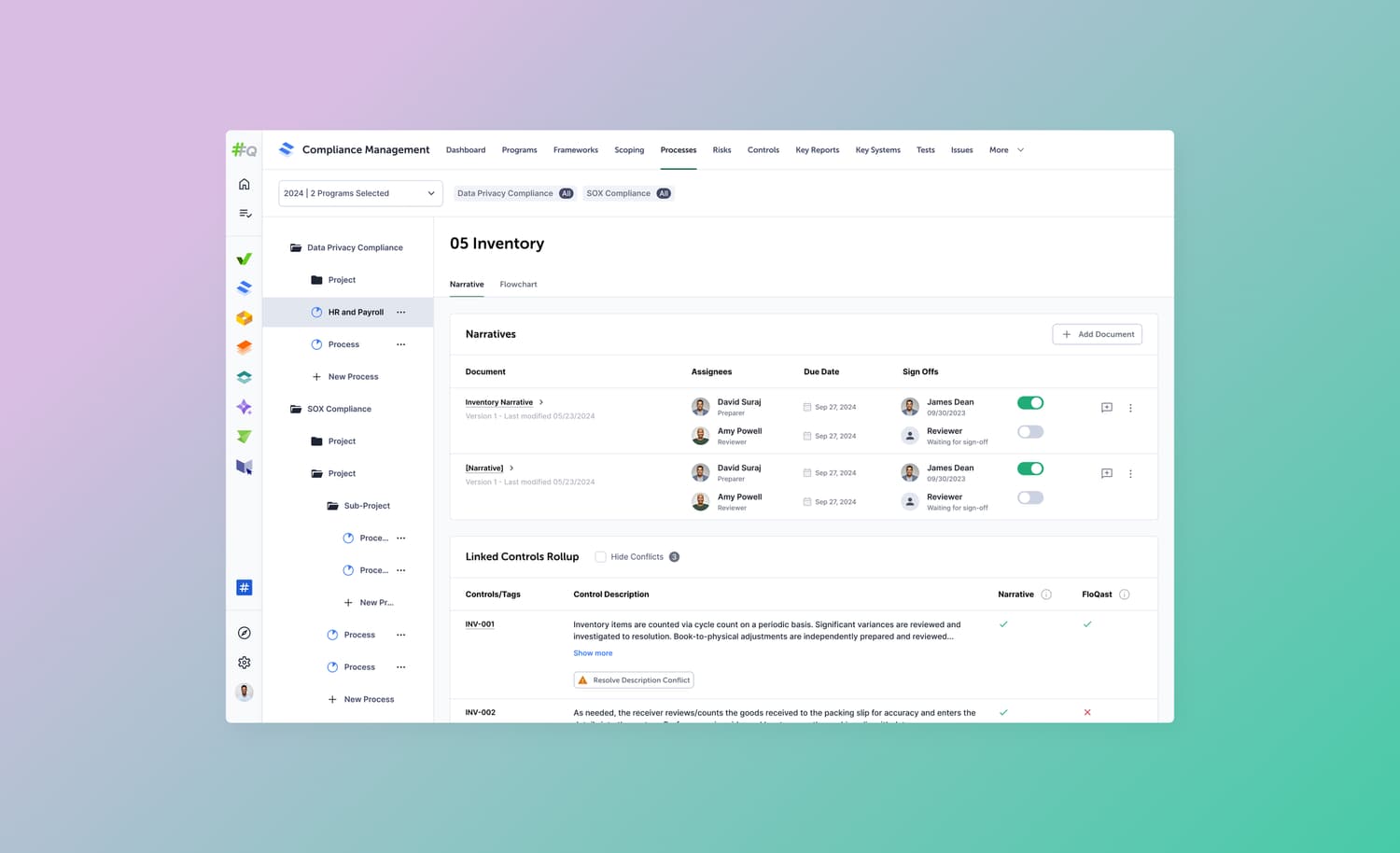Open the settings gear icon in sidebar

click(x=244, y=663)
